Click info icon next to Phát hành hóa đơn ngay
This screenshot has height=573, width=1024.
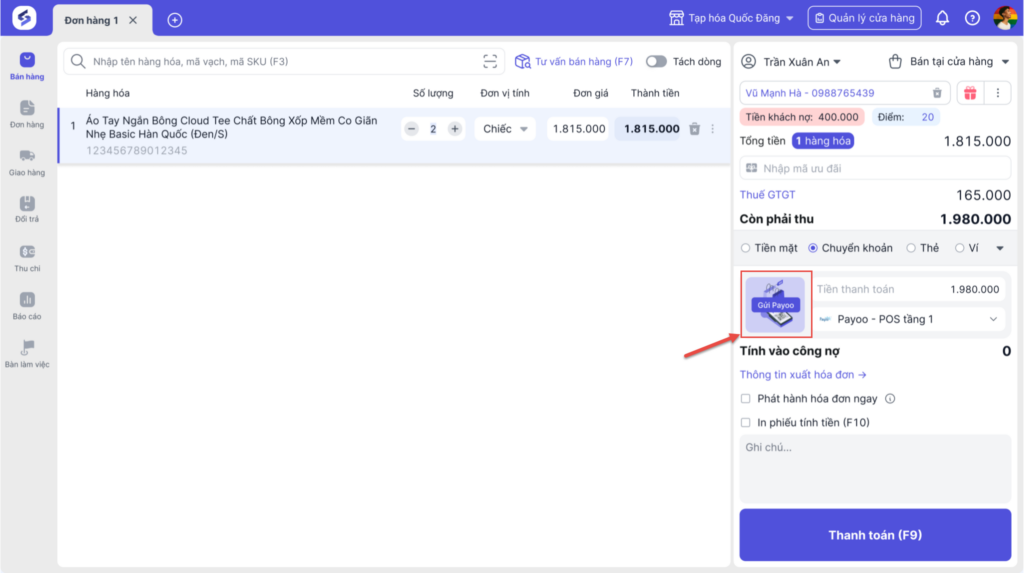[x=890, y=399]
